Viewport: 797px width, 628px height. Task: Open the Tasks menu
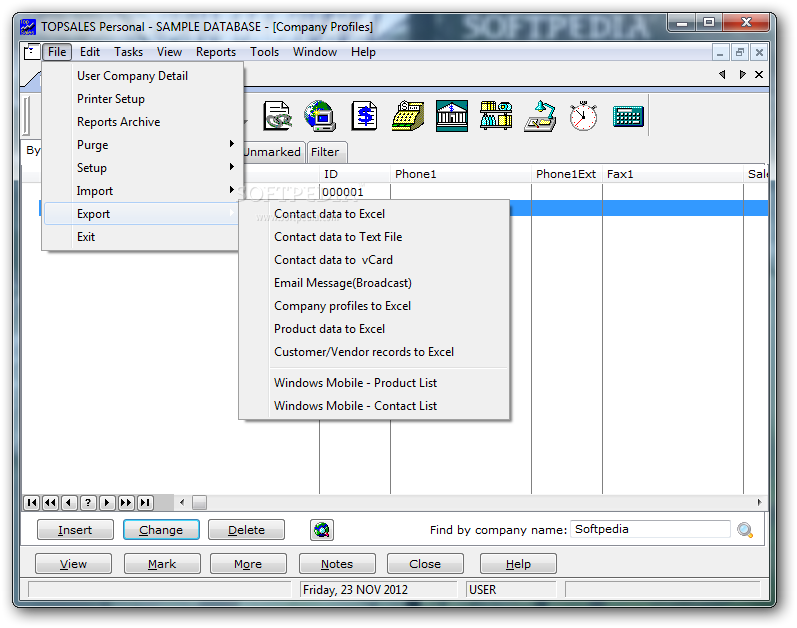click(129, 52)
